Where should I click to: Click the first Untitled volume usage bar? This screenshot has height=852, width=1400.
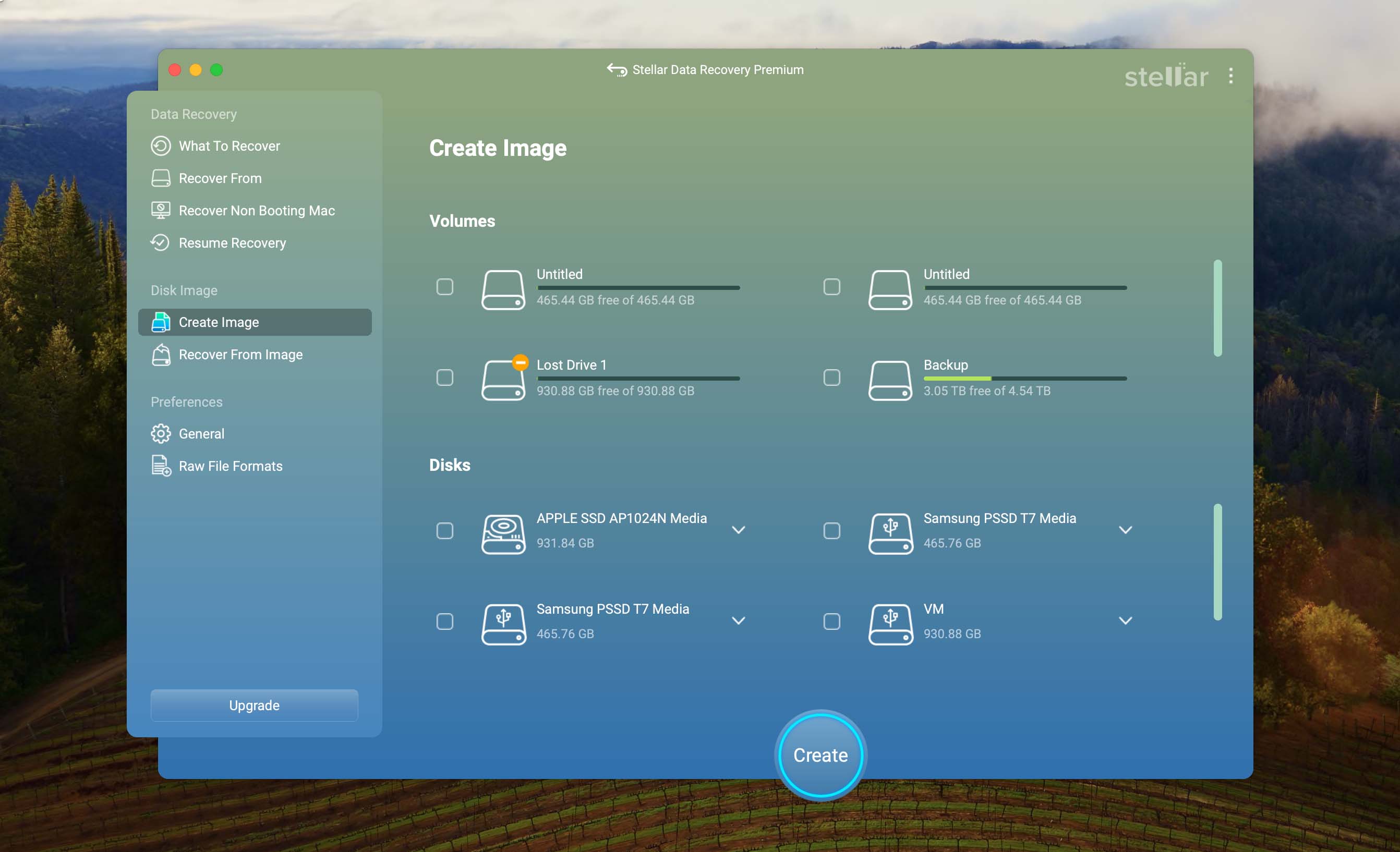click(638, 288)
